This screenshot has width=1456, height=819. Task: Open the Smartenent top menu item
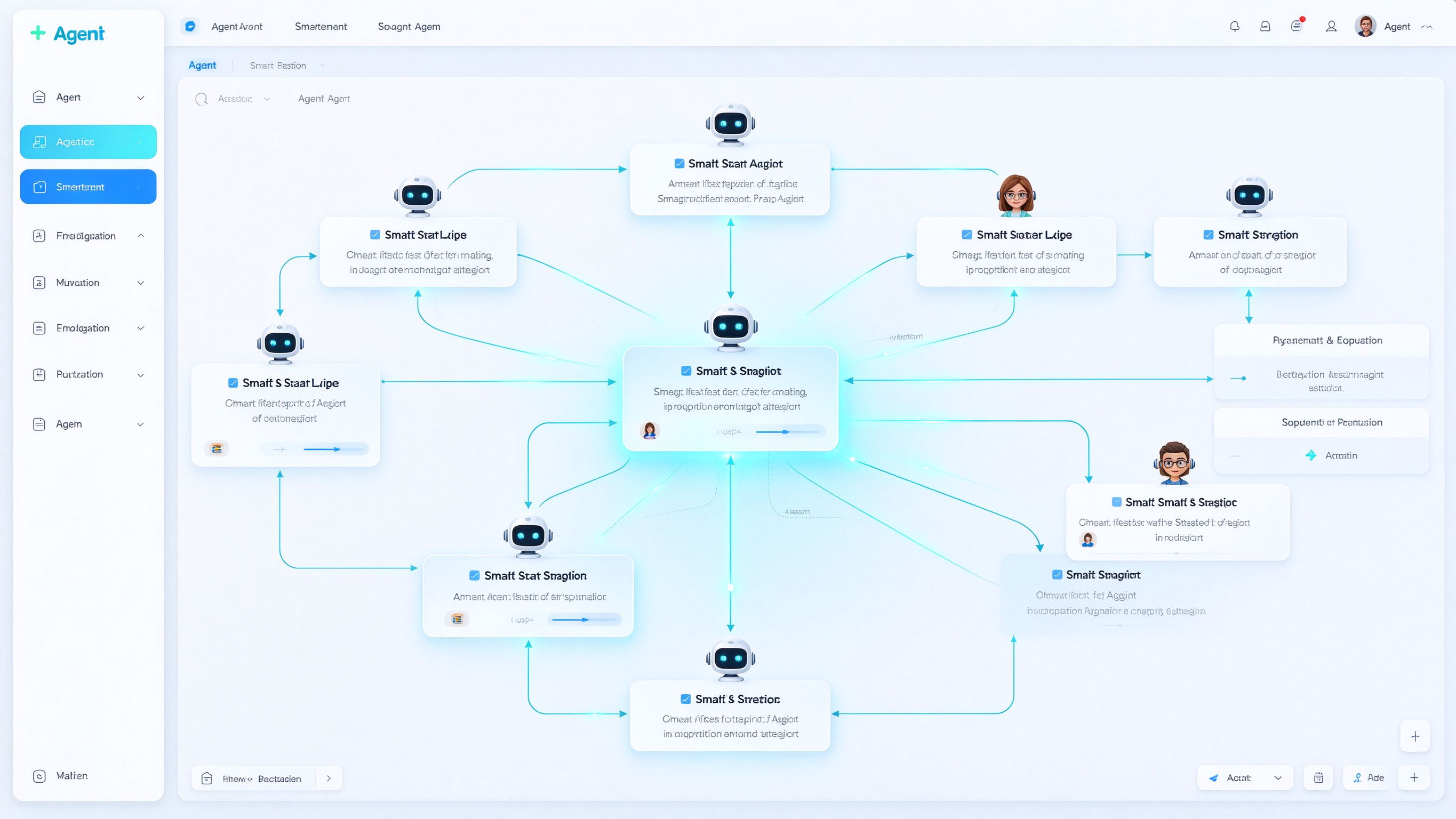coord(321,27)
